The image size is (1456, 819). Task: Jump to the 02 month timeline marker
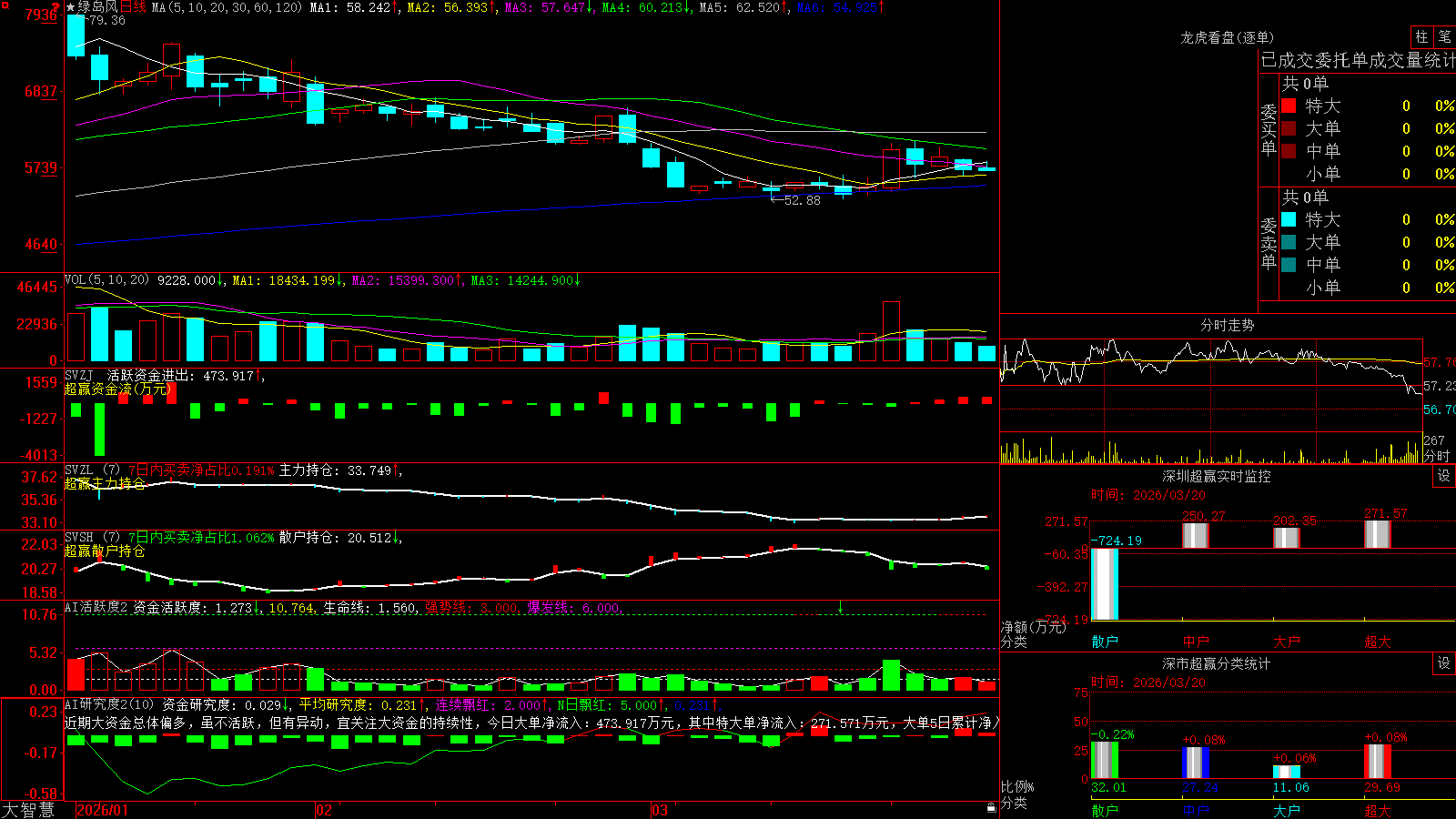pos(323,810)
